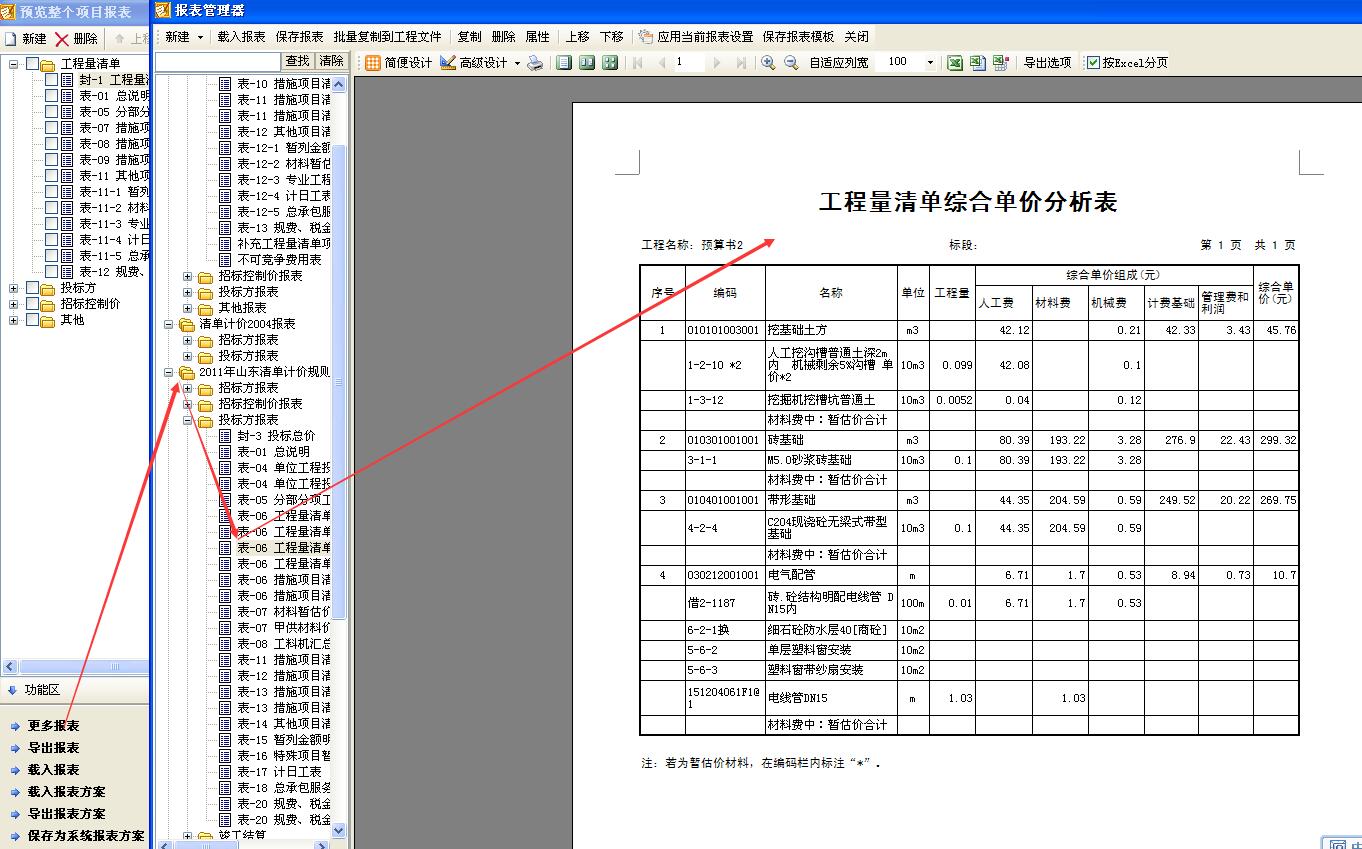
Task: Click the 高级设计 ruler icon
Action: click(x=447, y=62)
